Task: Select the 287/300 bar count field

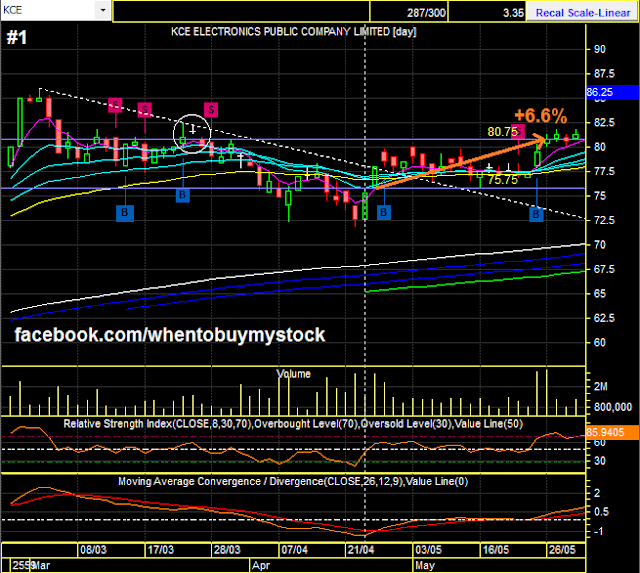Action: tap(409, 13)
